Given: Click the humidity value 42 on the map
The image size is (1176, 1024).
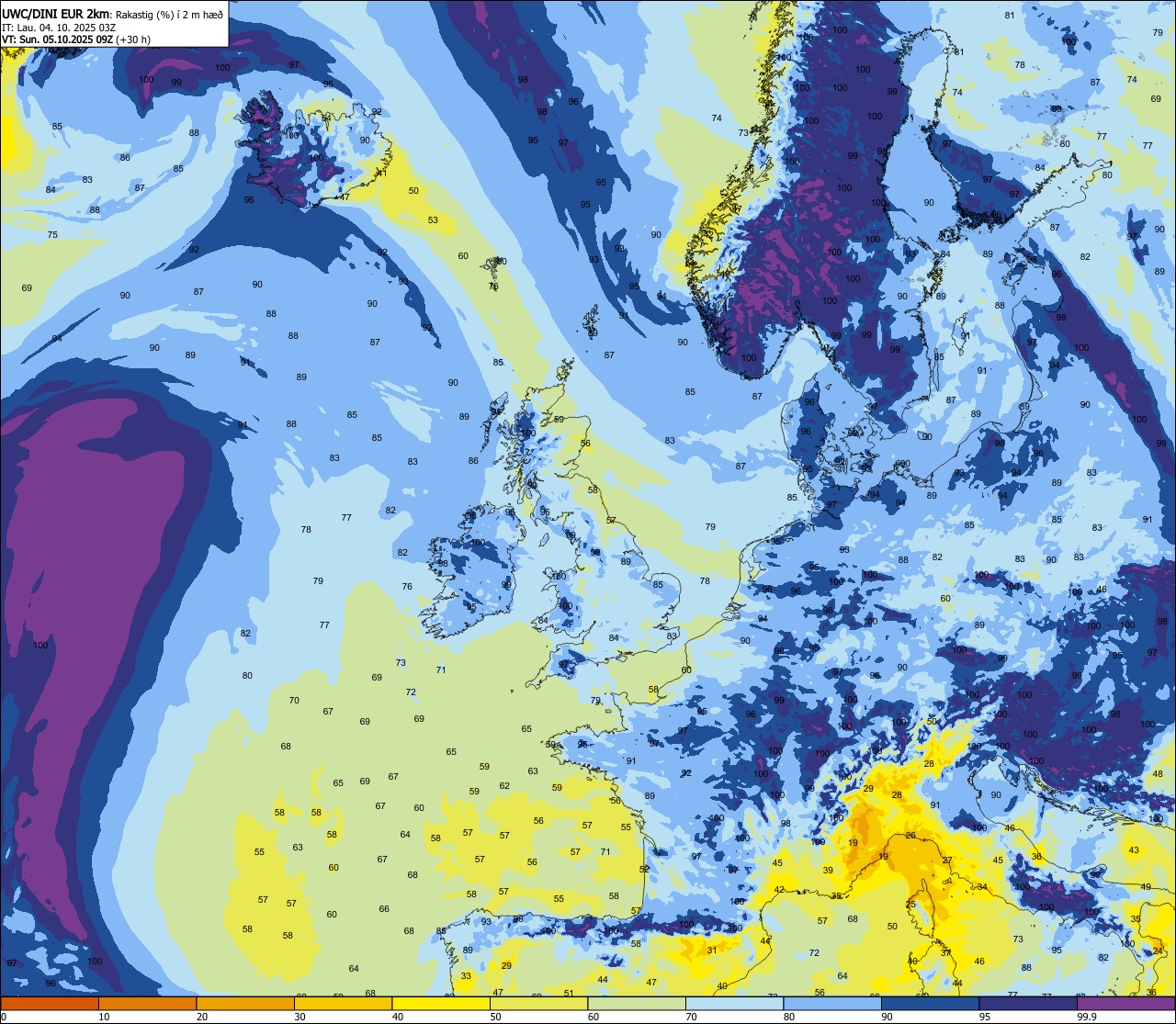Looking at the screenshot, I should [780, 890].
